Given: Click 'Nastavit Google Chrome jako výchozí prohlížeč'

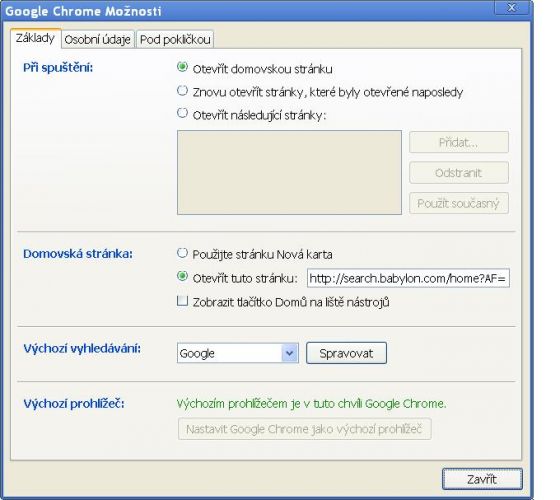Looking at the screenshot, I should (x=305, y=429).
